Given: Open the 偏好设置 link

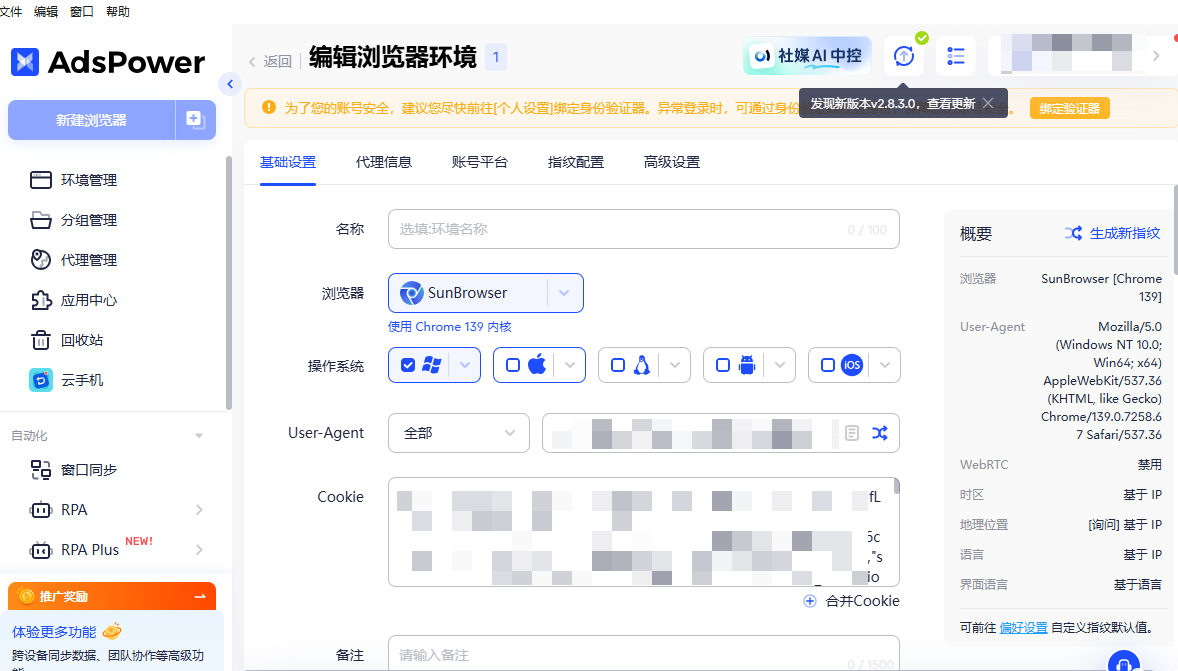Looking at the screenshot, I should (x=1023, y=627).
